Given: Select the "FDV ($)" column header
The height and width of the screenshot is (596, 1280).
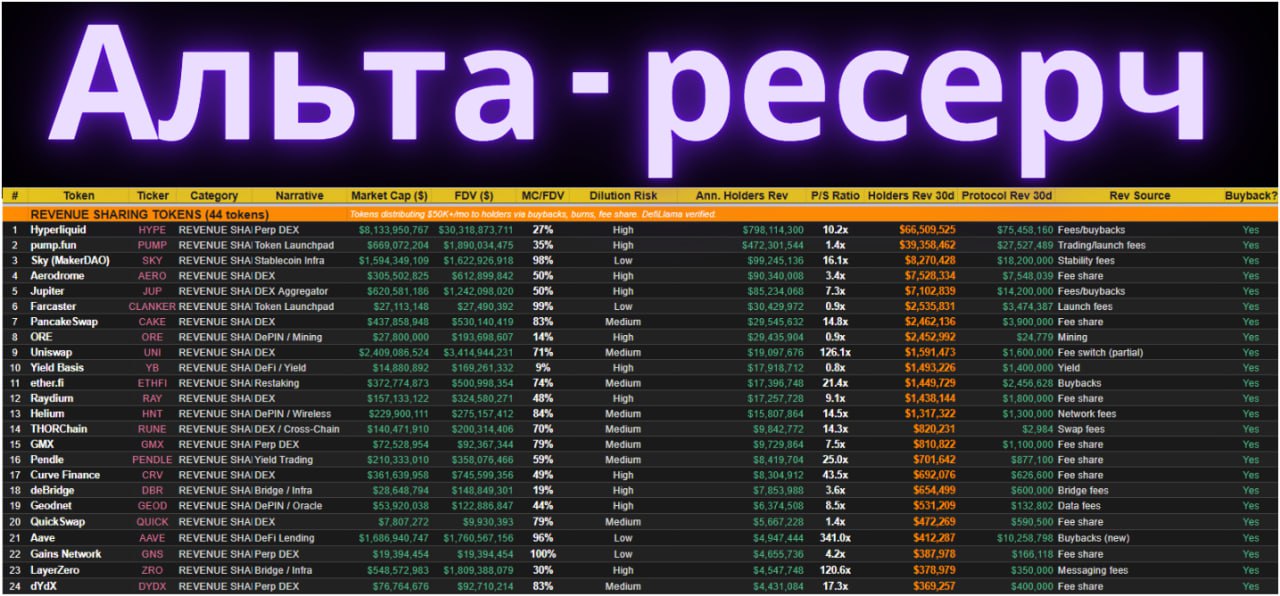Looking at the screenshot, I should [x=473, y=196].
